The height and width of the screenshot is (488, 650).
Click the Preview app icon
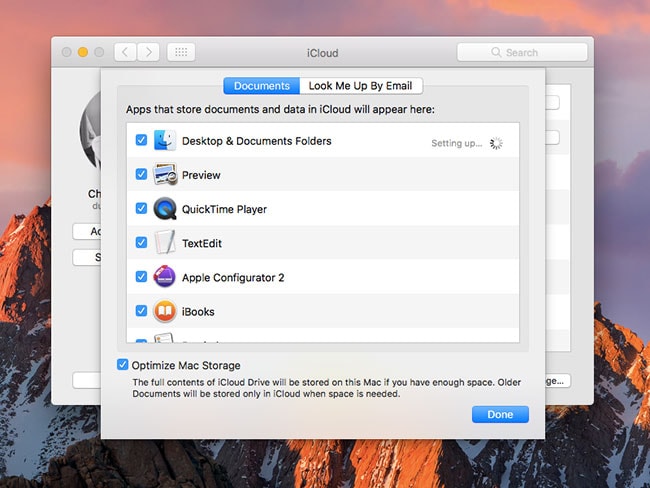pyautogui.click(x=165, y=174)
